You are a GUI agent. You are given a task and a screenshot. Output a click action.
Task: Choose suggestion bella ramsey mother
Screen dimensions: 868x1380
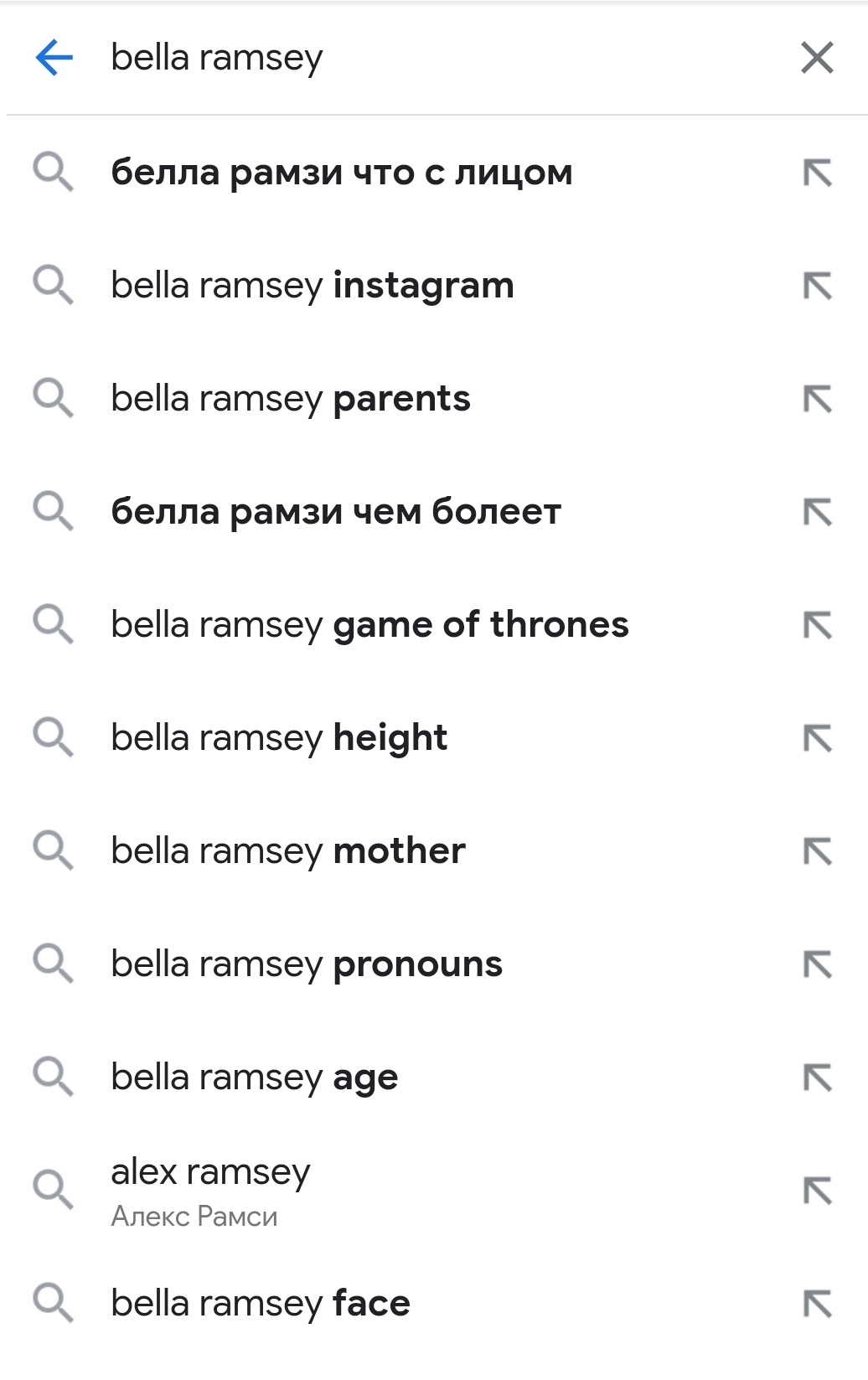pos(434,851)
